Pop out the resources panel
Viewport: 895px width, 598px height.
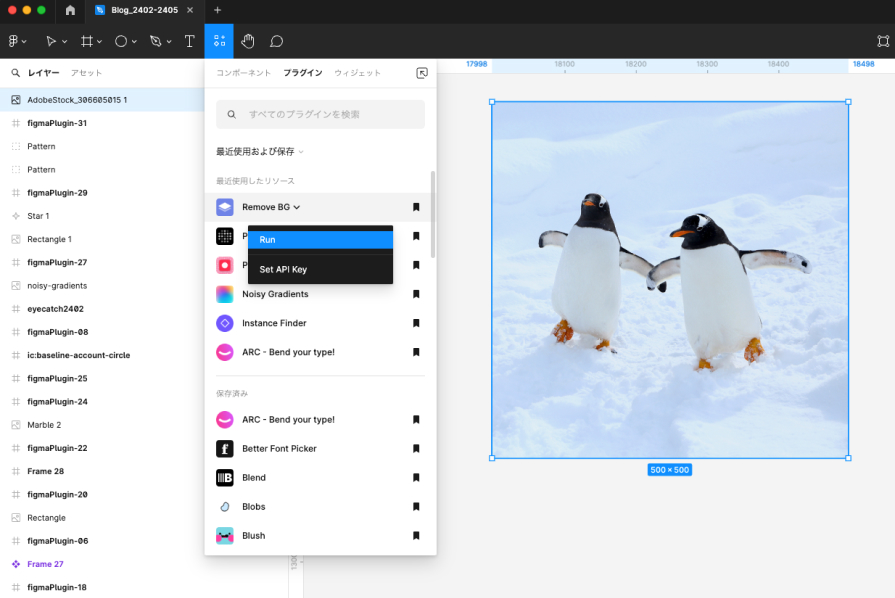pos(422,73)
